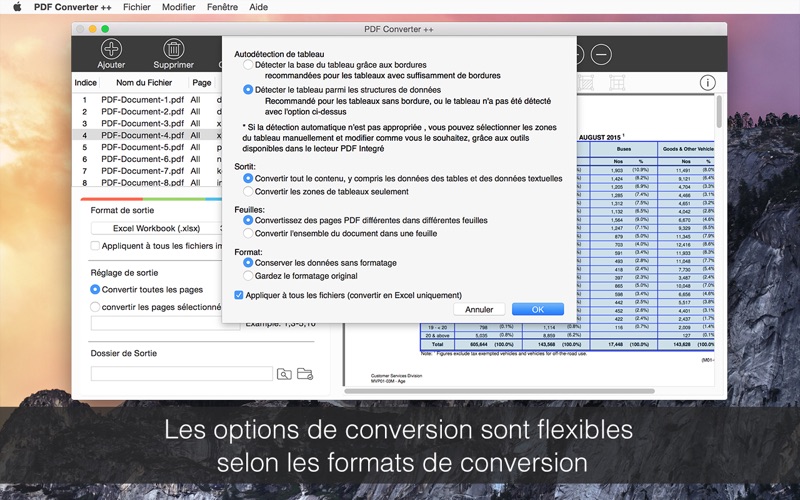Select the table grid area tool icon

[617, 83]
